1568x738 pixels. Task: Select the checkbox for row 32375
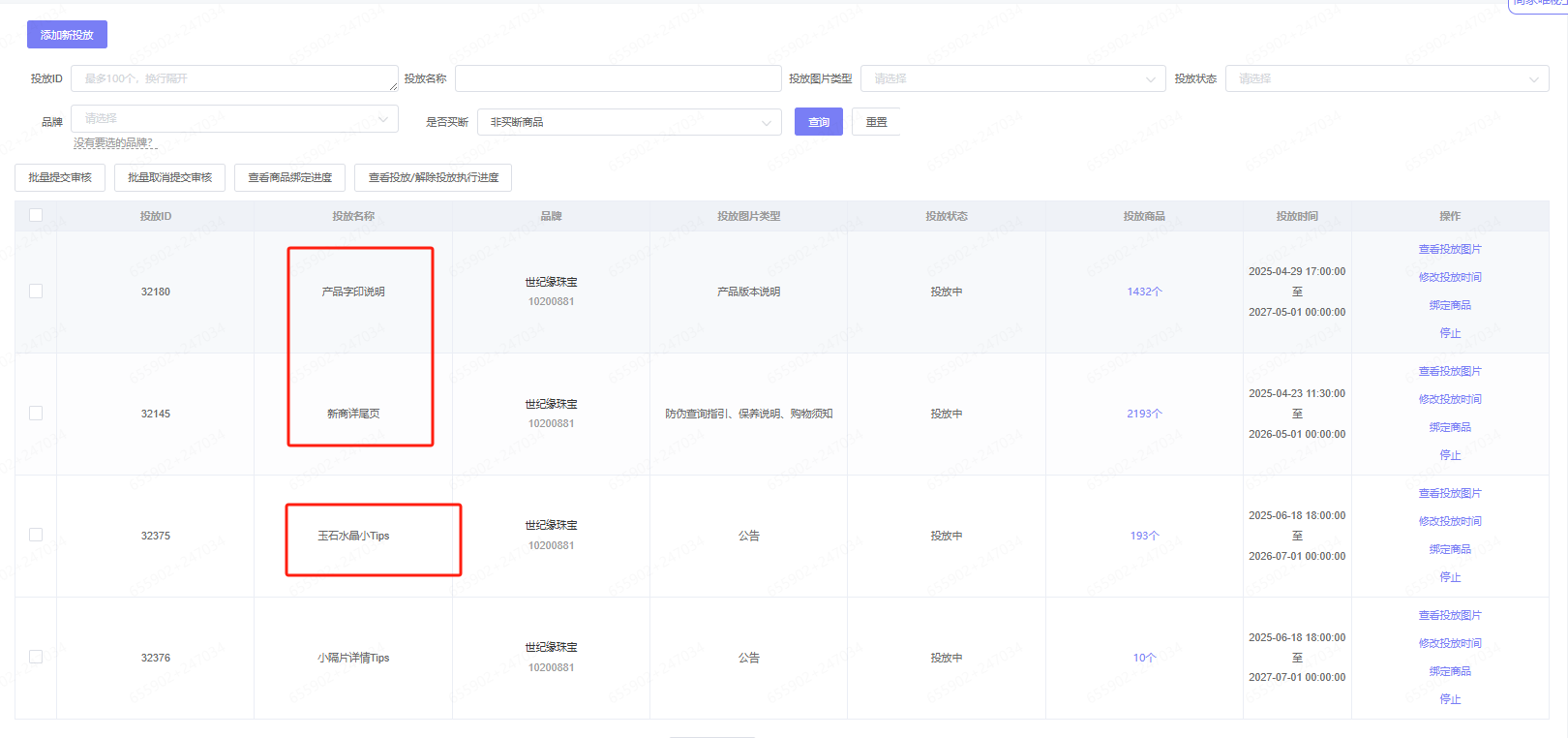pos(36,535)
